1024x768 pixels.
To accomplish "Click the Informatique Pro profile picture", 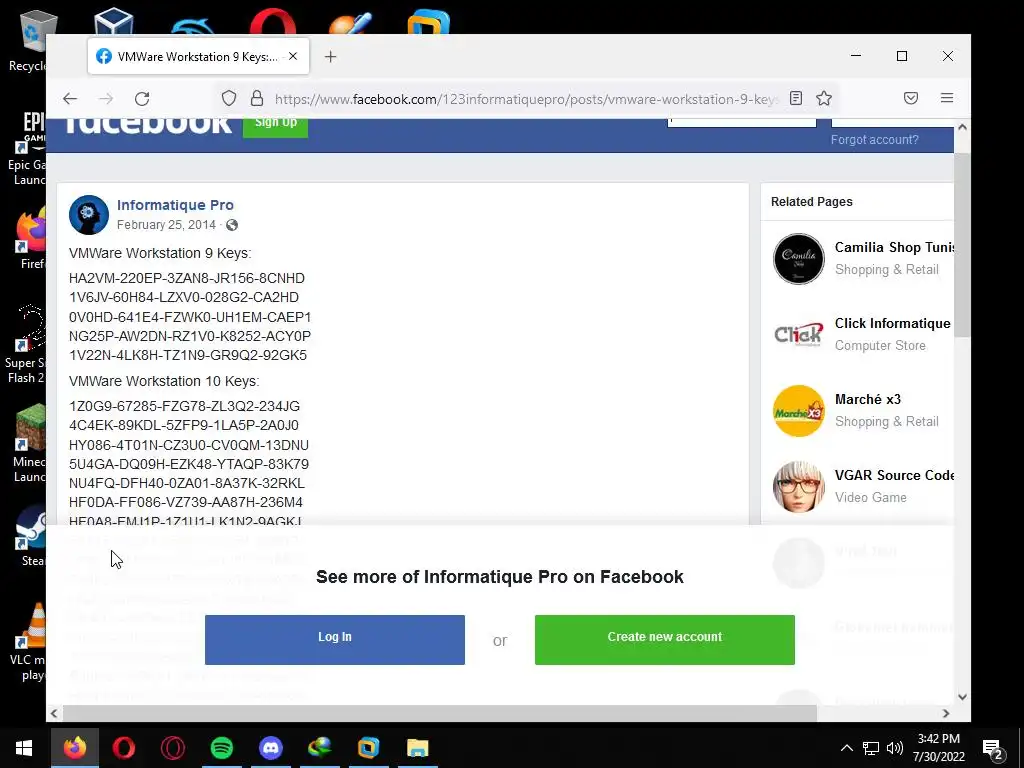I will coord(89,215).
